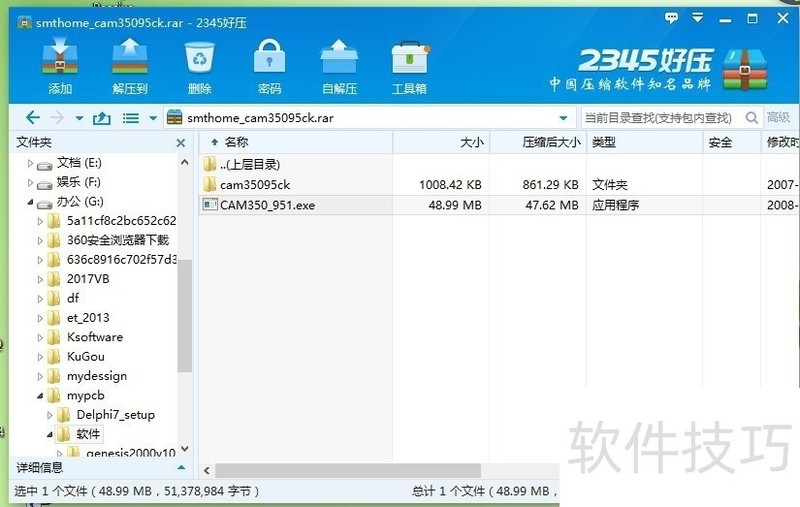Expand the 详细信息 details panel arrow

click(x=181, y=468)
